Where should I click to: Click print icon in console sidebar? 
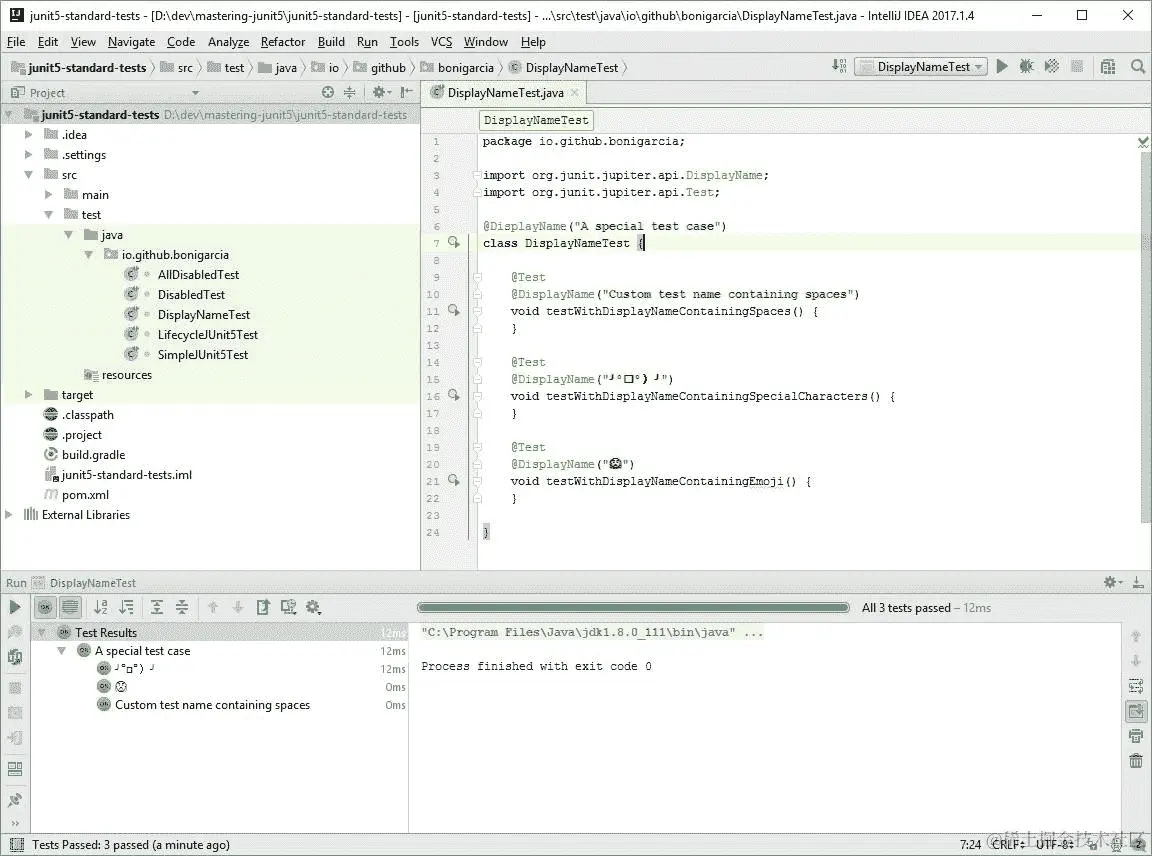tap(1136, 735)
